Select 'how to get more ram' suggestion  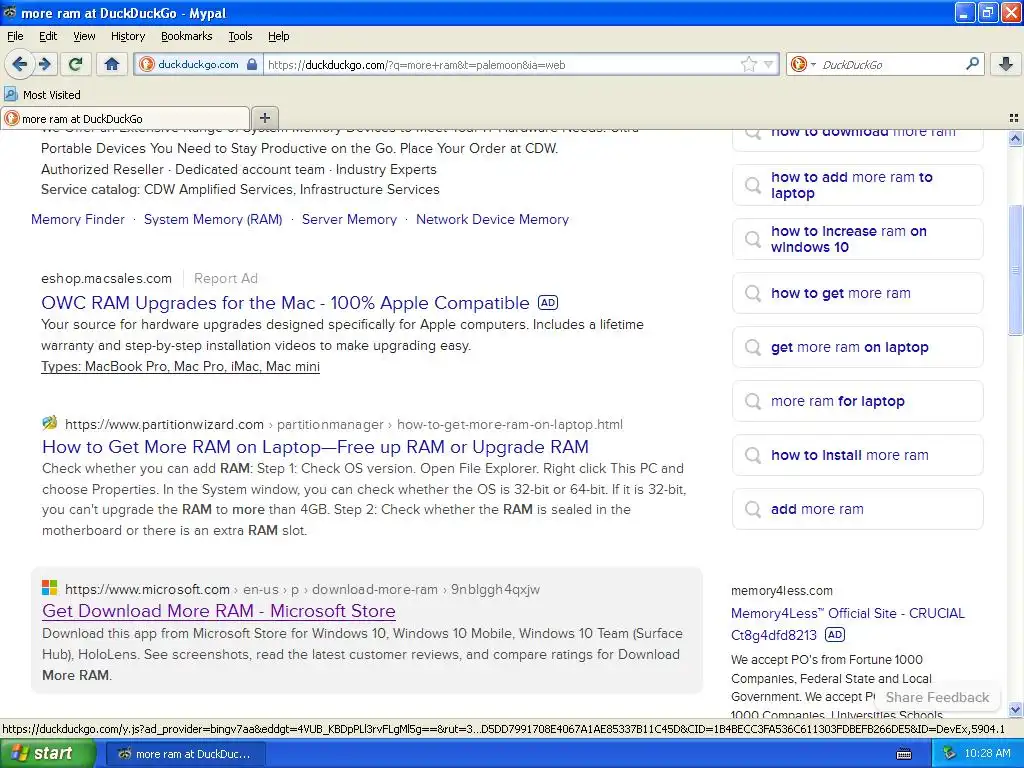click(857, 293)
